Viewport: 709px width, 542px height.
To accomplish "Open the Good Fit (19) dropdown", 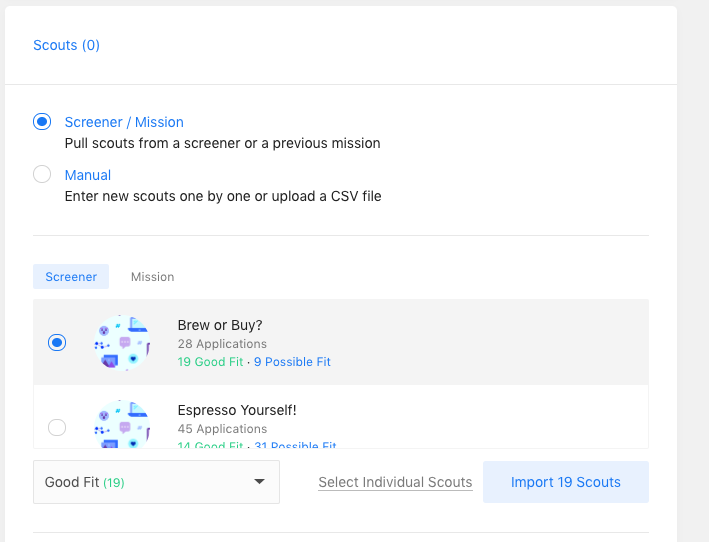I will coord(156,482).
